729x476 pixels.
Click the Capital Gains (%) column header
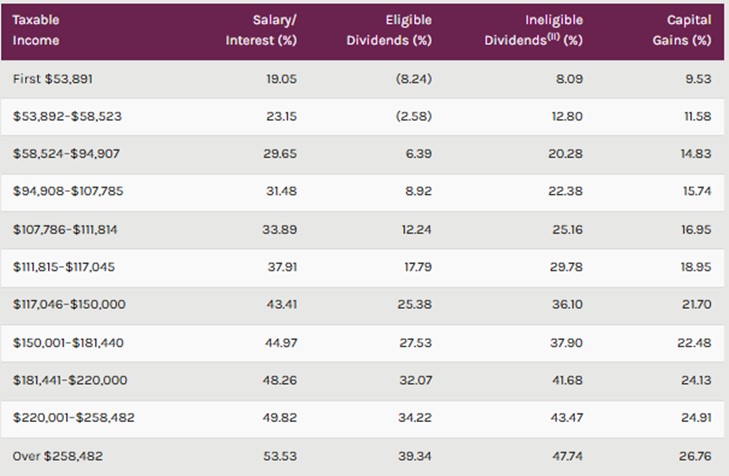[689, 31]
